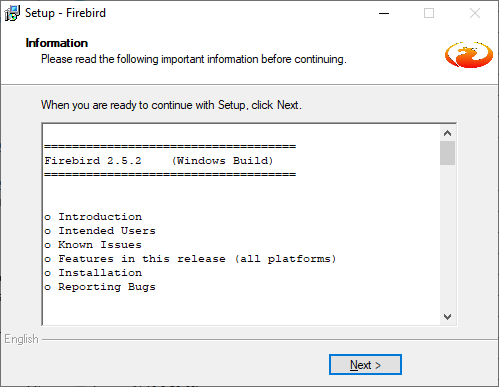499x387 pixels.
Task: Click the 'Setup - Firebird' title bar text
Action: click(x=65, y=13)
